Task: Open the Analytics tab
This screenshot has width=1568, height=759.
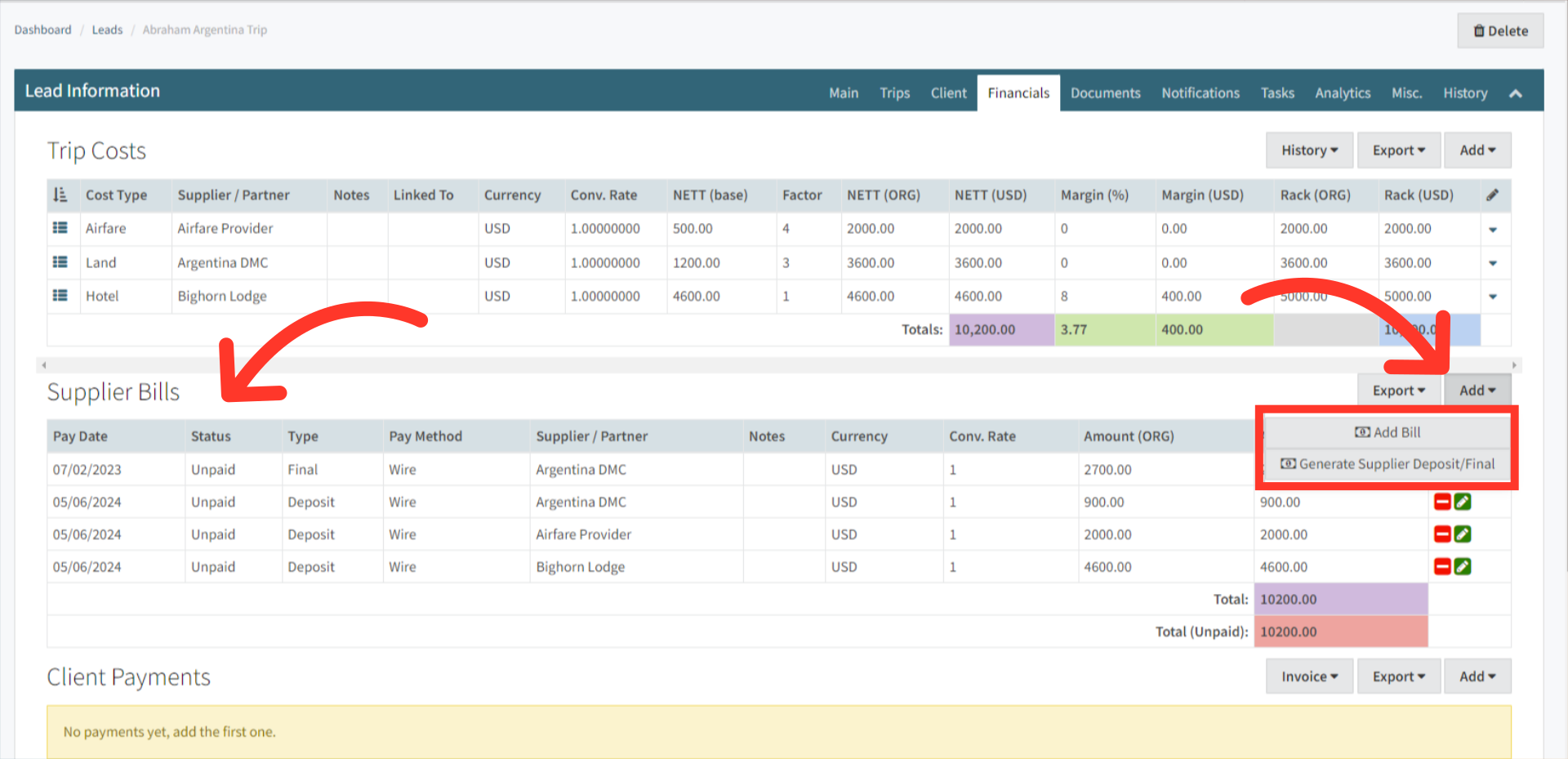Action: click(x=1343, y=92)
